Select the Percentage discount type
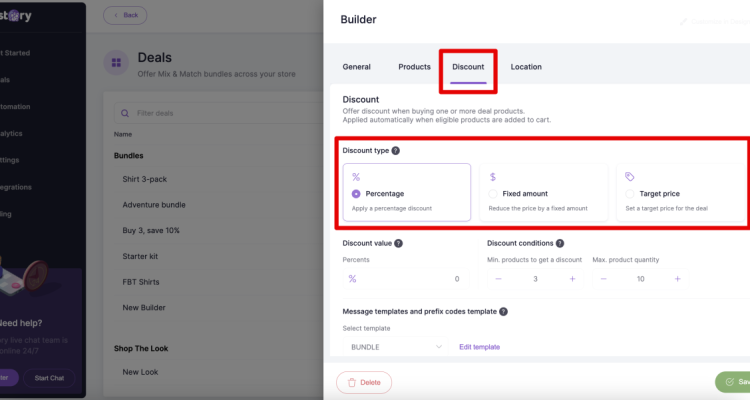The width and height of the screenshot is (750, 400). 356,193
